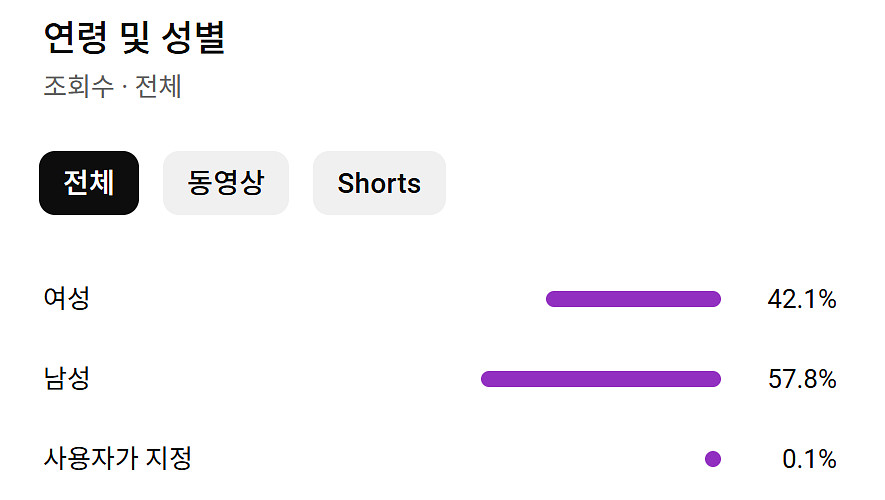
Task: Click the word 성별 in the heading
Action: [193, 38]
